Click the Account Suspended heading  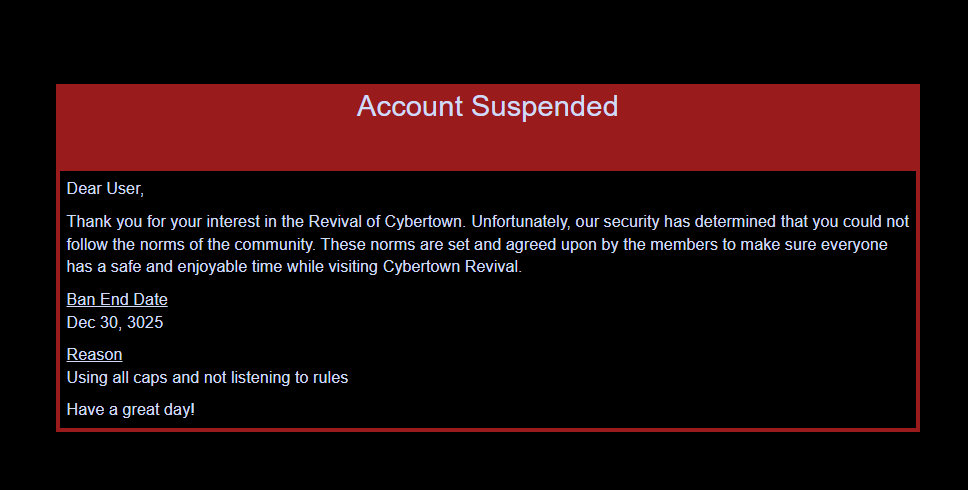click(x=487, y=106)
